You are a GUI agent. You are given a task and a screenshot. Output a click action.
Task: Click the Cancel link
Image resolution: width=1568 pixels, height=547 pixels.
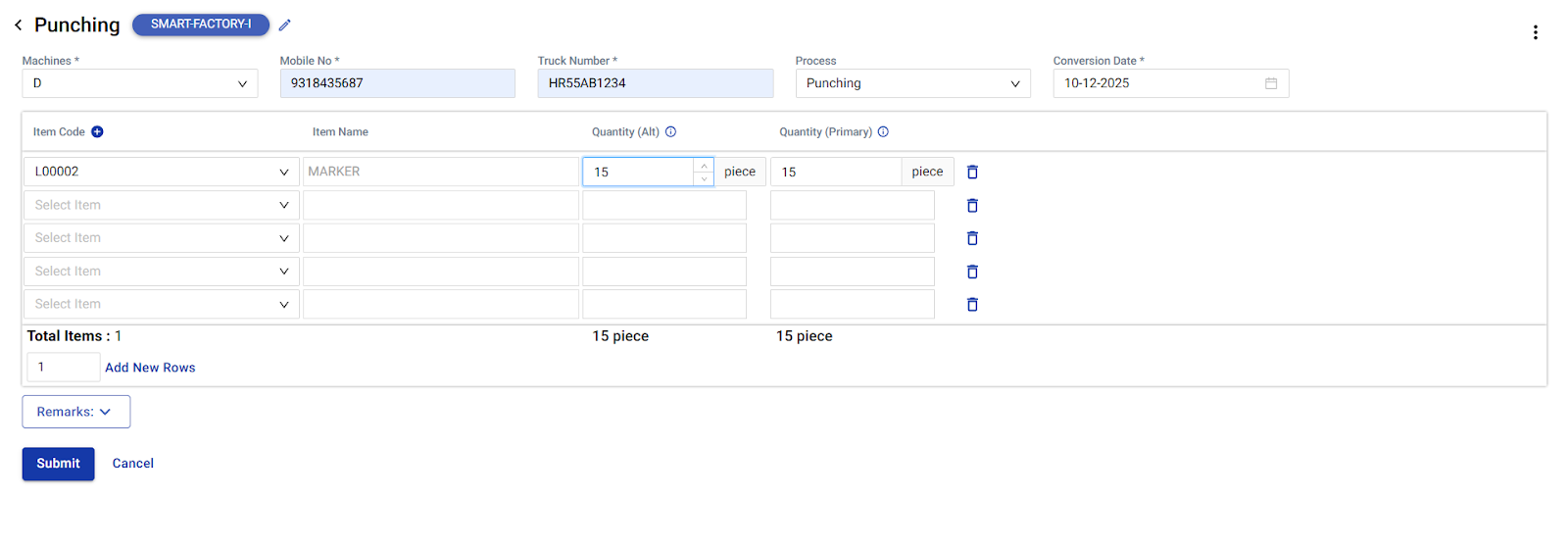(x=132, y=464)
